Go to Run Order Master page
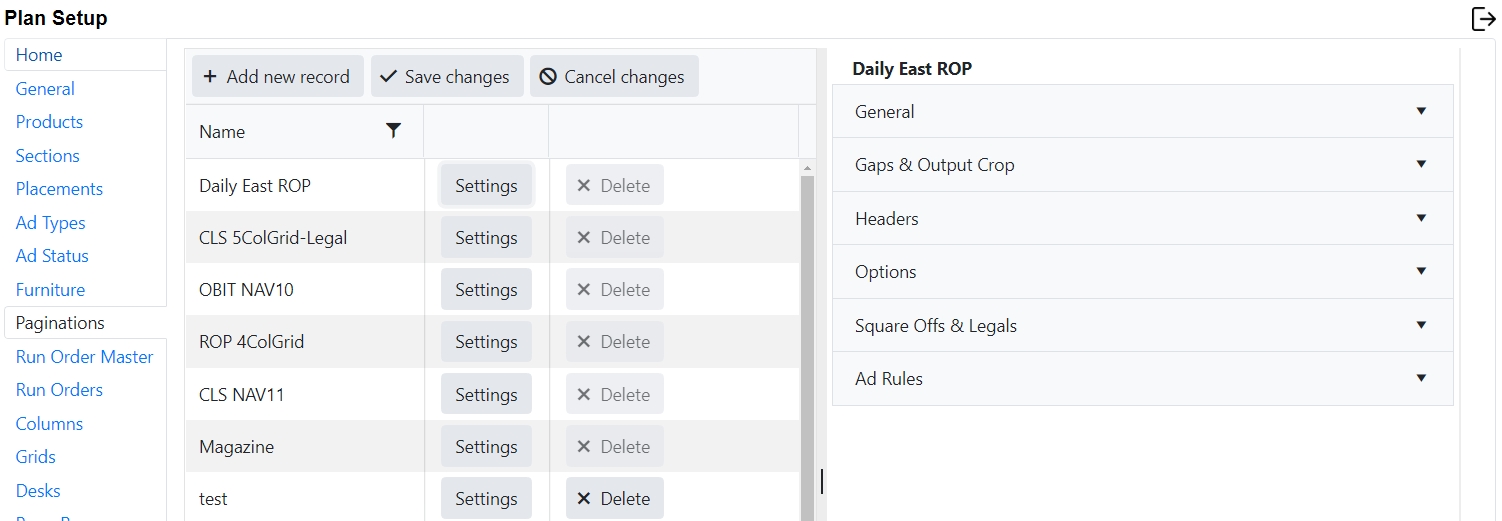Viewport: 1502px width, 521px height. pos(84,357)
